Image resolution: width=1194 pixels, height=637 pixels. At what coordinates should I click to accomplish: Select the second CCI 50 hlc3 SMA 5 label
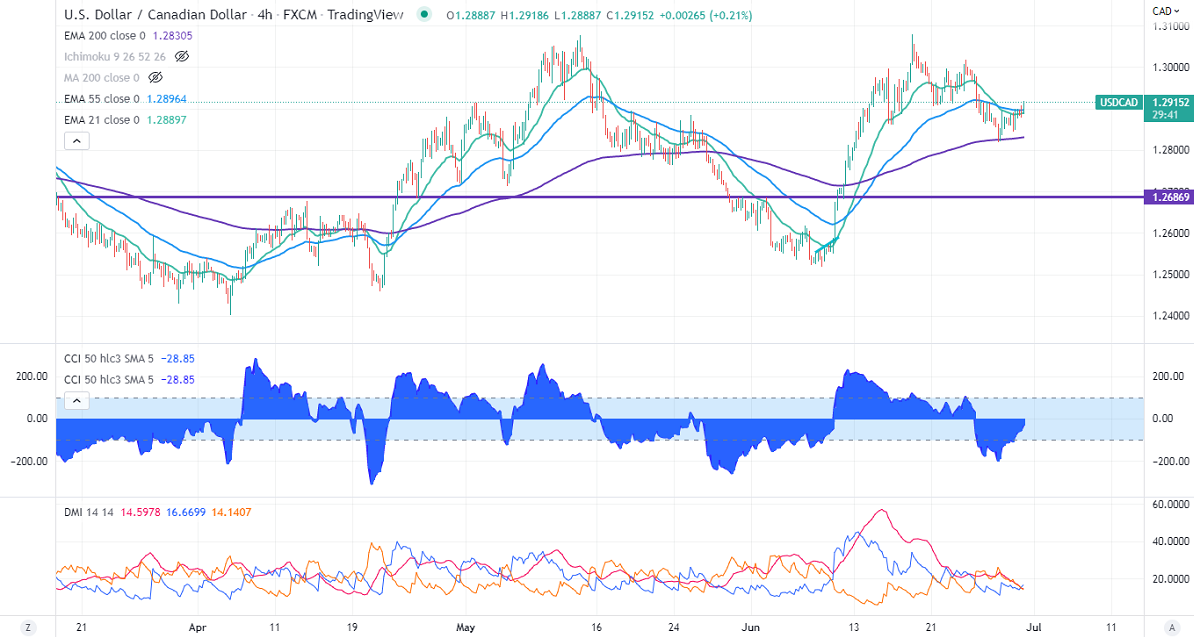click(109, 380)
